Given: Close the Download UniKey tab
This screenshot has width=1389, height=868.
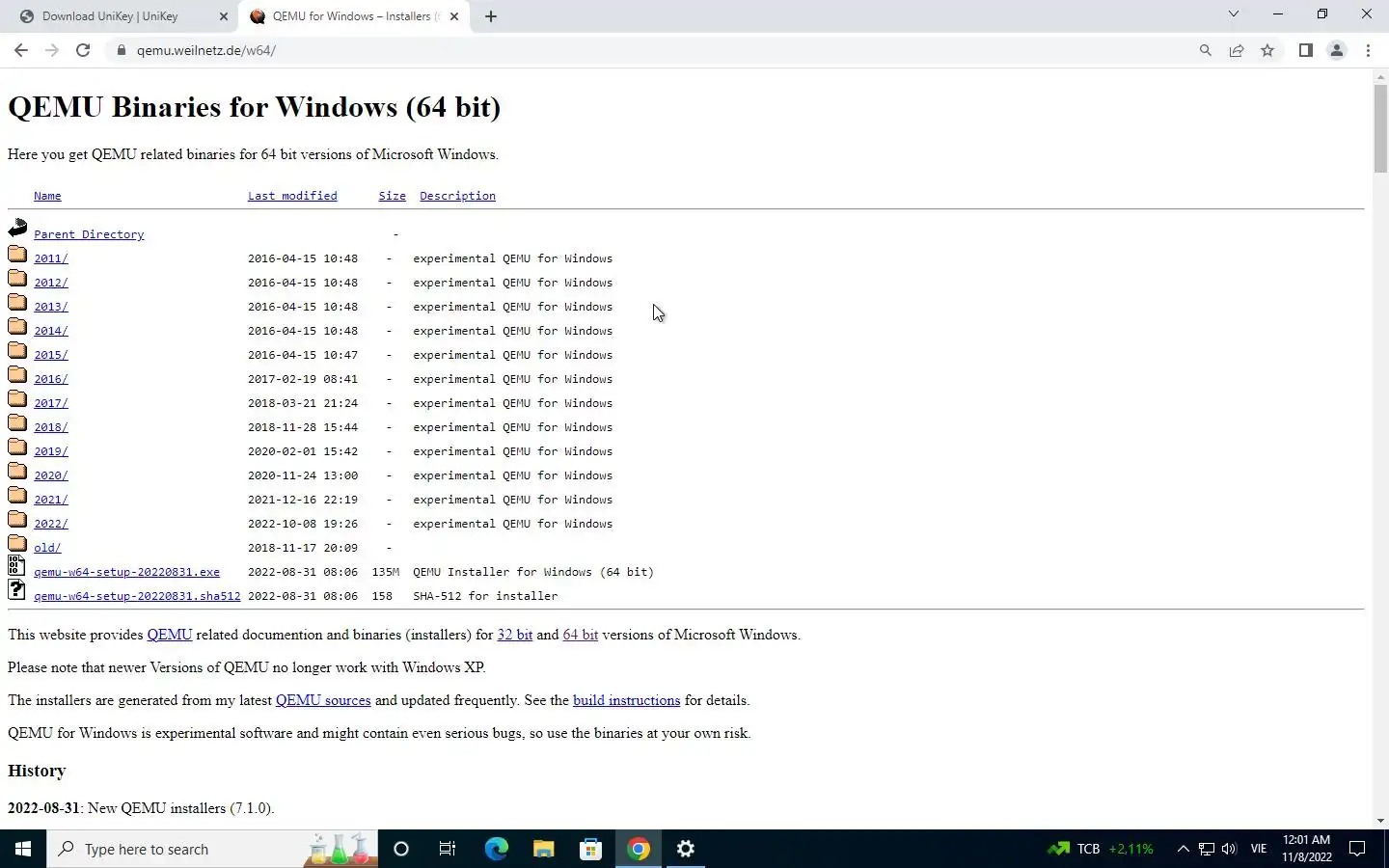Looking at the screenshot, I should pyautogui.click(x=223, y=16).
